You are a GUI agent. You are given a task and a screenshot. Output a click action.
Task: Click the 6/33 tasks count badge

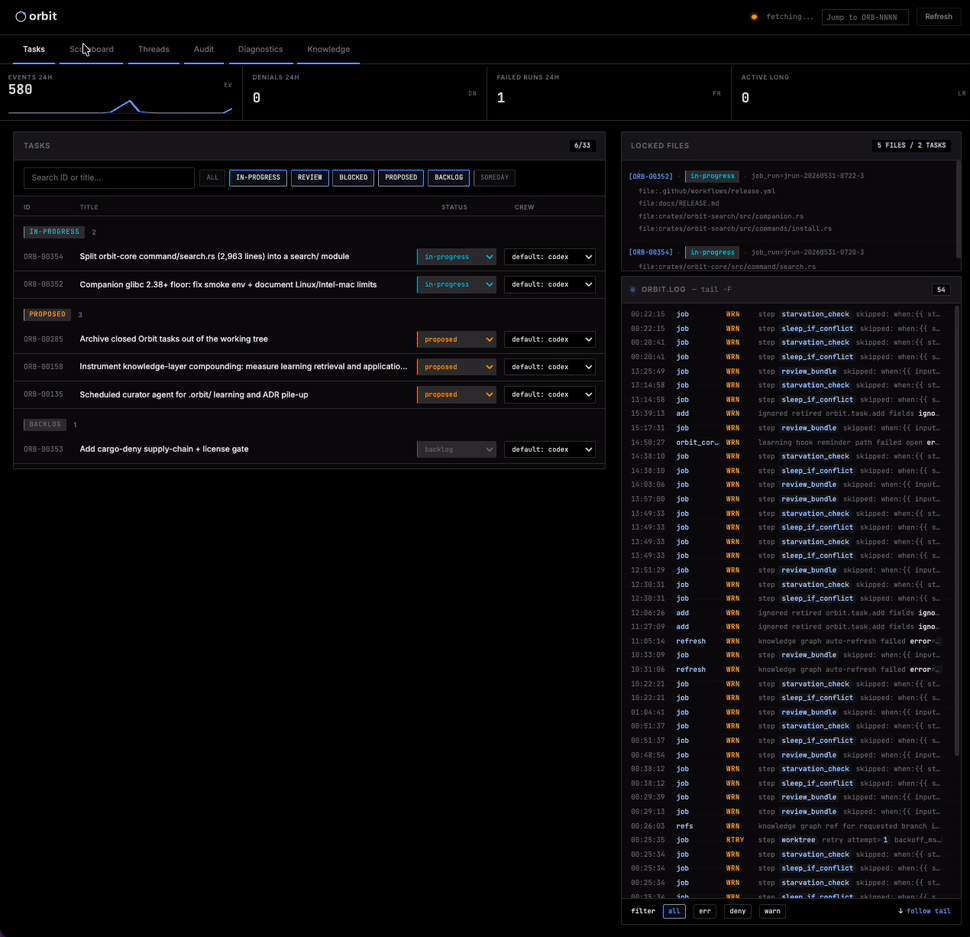(x=582, y=145)
